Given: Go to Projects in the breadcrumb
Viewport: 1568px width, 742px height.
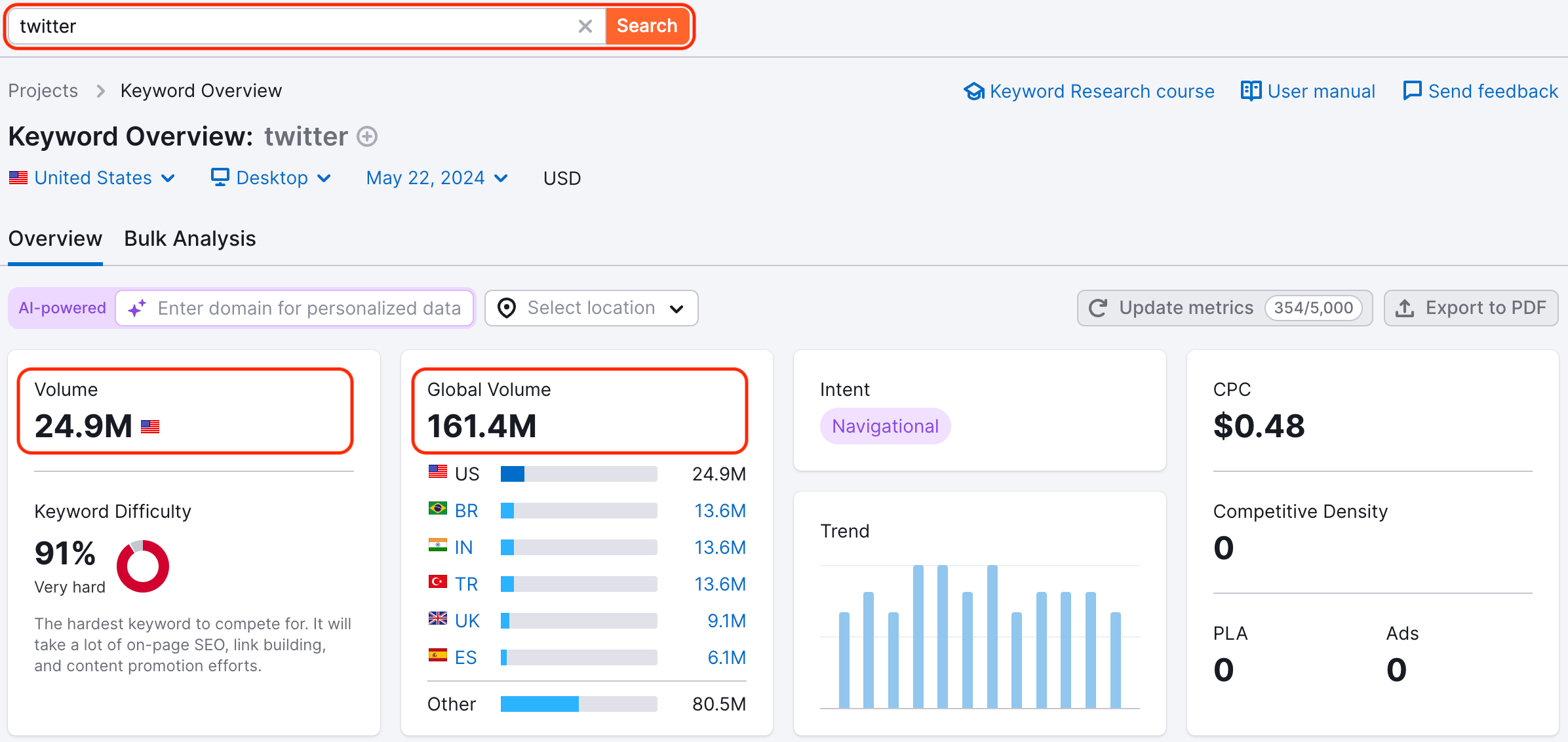Looking at the screenshot, I should tap(43, 90).
